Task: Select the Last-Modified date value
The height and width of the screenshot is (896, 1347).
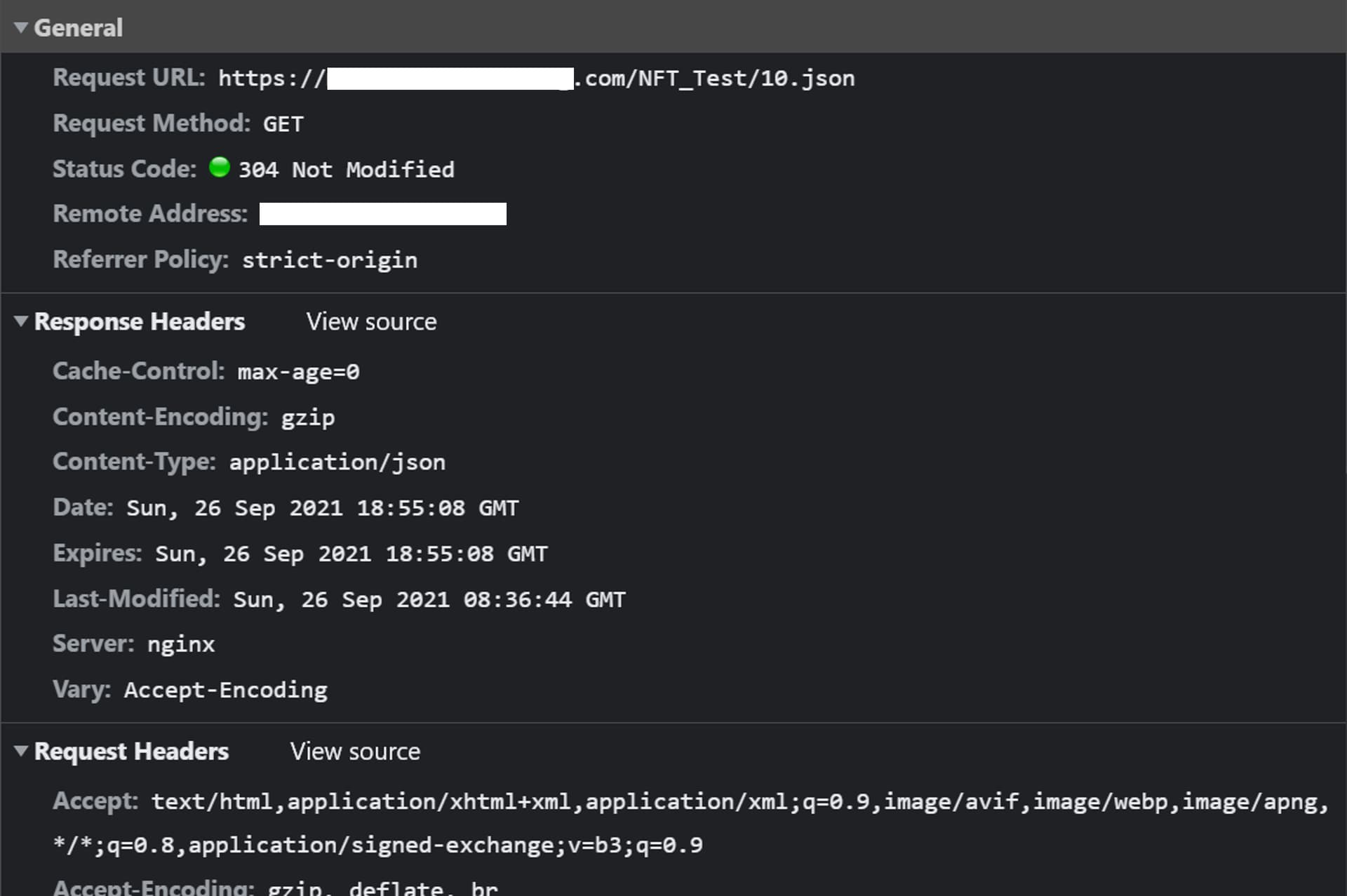Action: pyautogui.click(x=429, y=600)
